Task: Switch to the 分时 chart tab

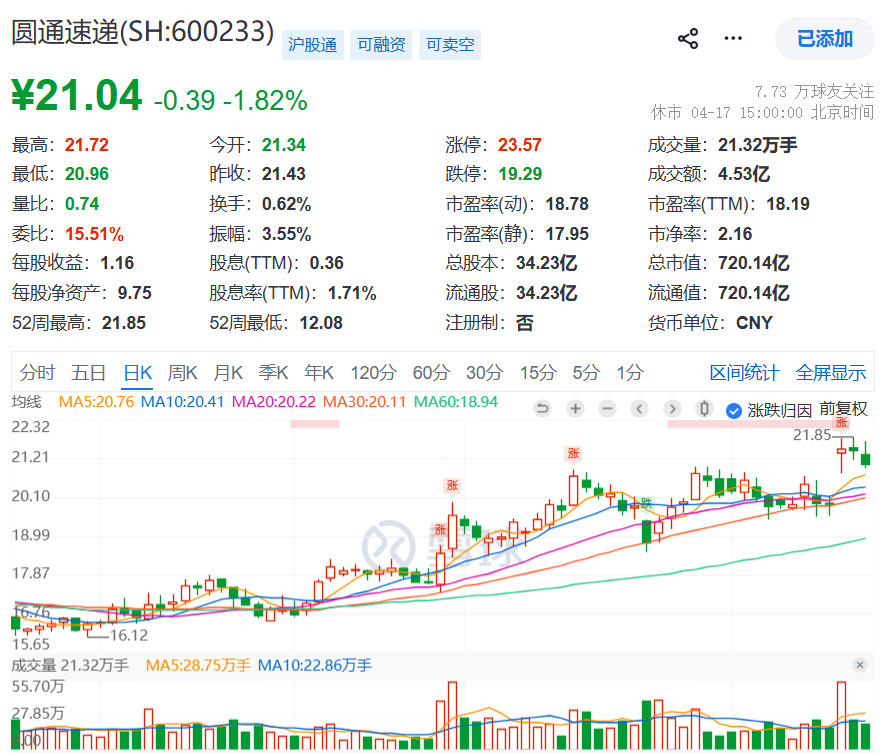Action: click(37, 373)
